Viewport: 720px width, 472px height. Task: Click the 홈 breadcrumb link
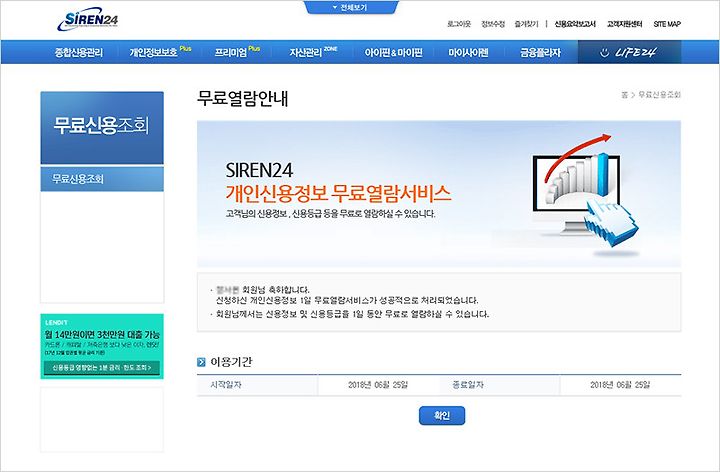[624, 95]
